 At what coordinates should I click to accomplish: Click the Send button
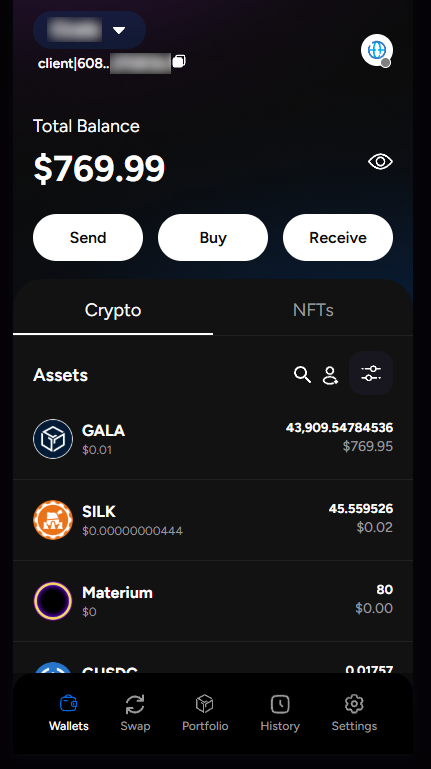pos(88,237)
